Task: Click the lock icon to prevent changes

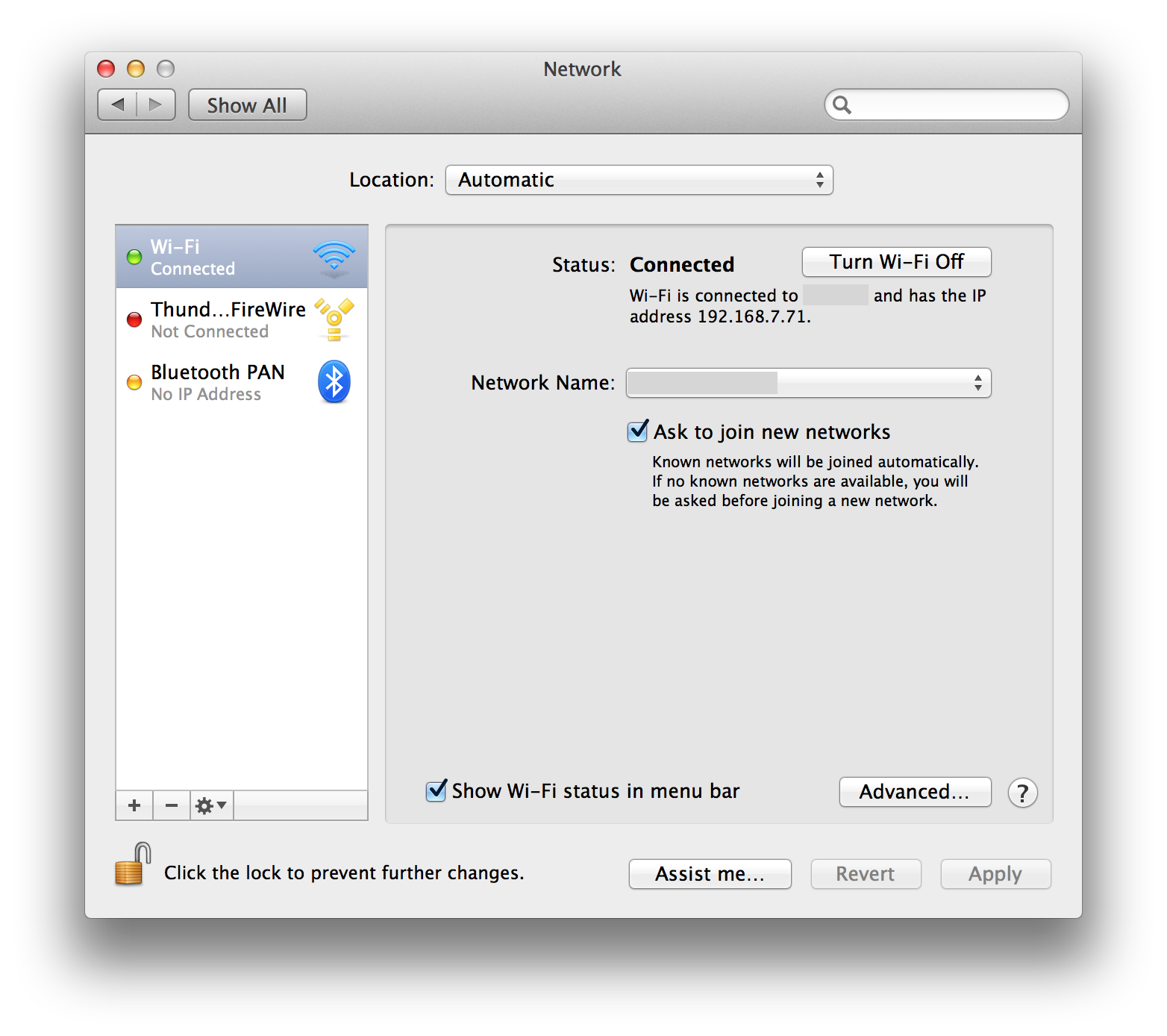Action: pyautogui.click(x=133, y=864)
